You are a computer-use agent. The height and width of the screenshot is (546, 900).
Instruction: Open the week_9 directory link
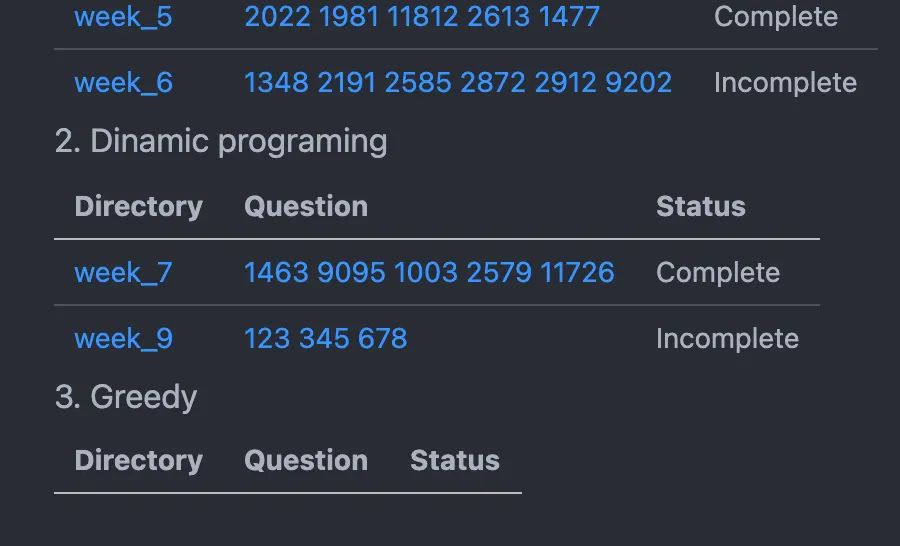[x=123, y=339]
